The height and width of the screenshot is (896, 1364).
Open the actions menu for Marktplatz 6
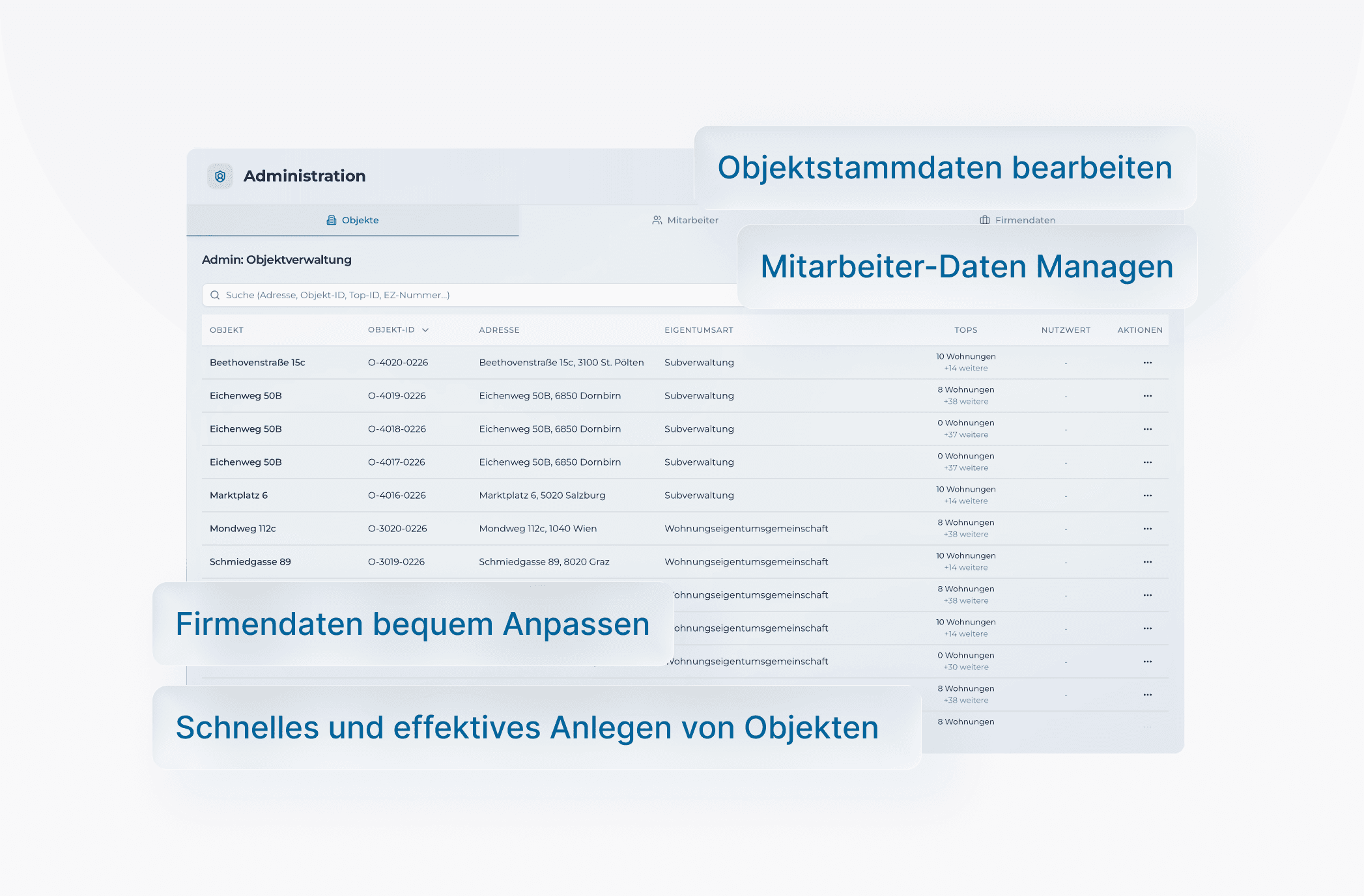1147,495
